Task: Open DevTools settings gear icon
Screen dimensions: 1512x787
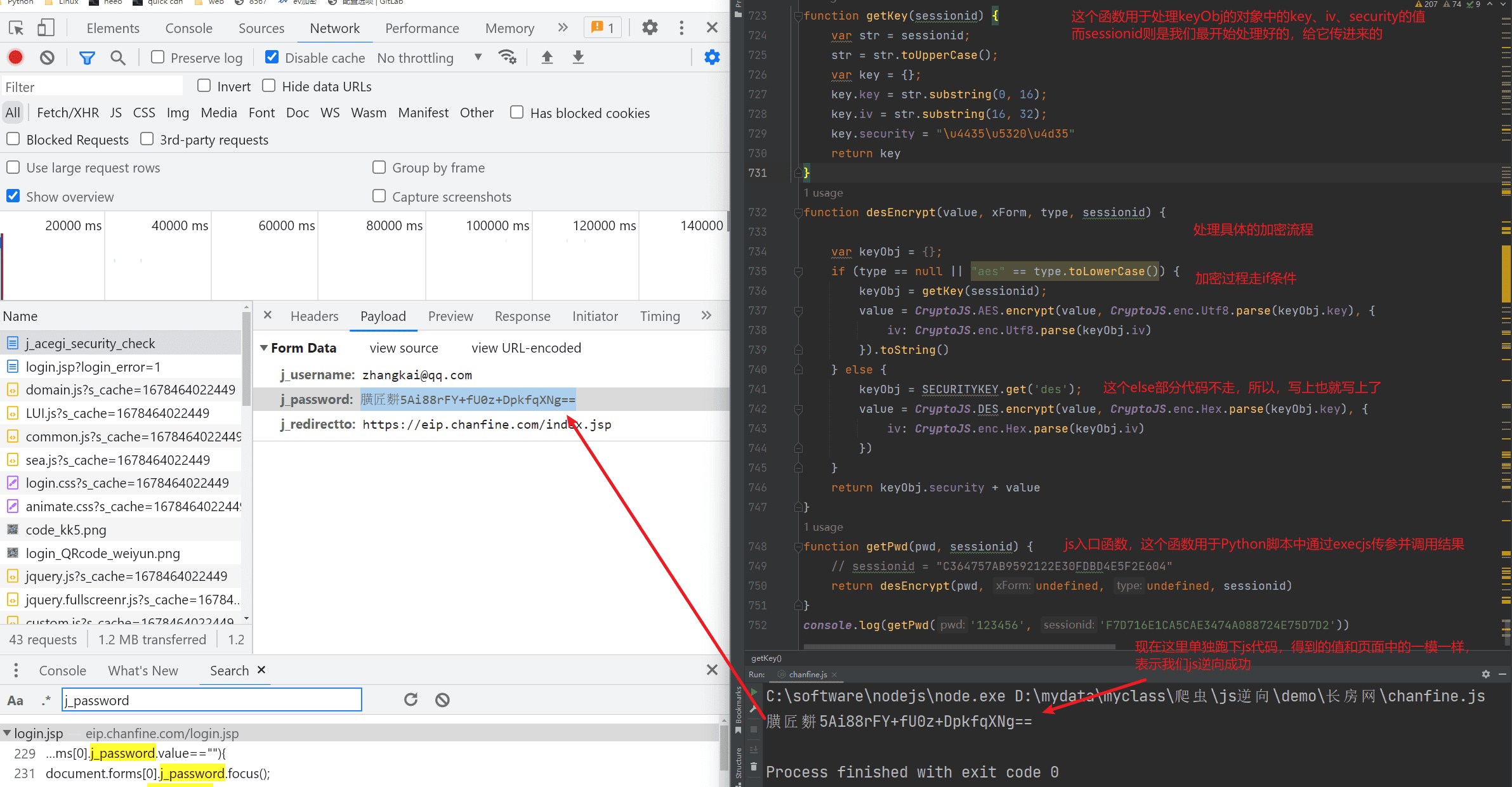Action: (650, 28)
